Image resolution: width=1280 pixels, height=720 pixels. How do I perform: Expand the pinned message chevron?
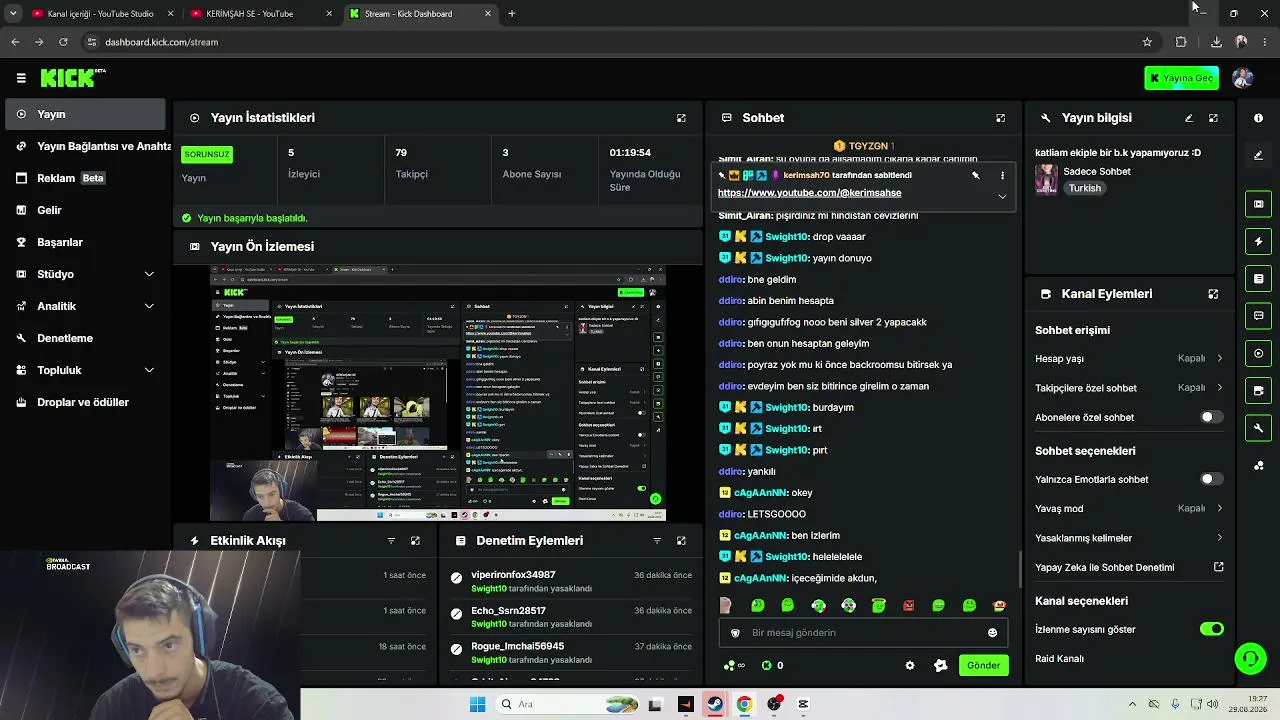pos(1002,196)
